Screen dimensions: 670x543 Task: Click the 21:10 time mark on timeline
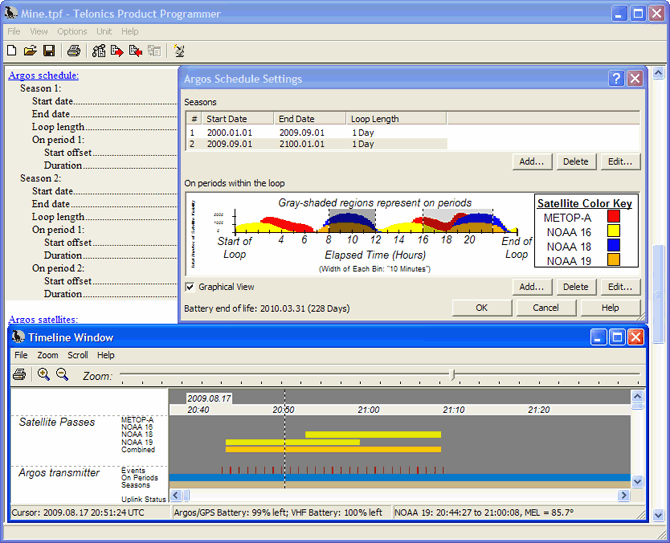453,410
